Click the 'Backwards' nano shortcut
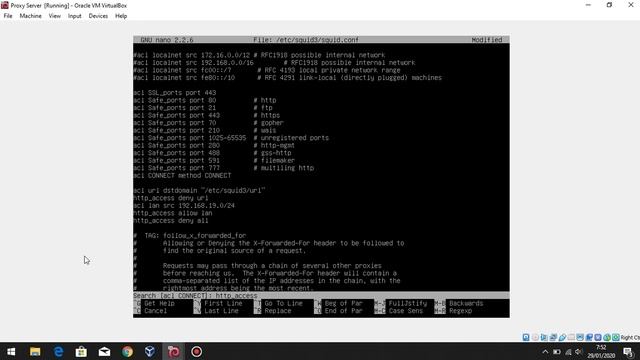The height and width of the screenshot is (360, 640). 466,303
